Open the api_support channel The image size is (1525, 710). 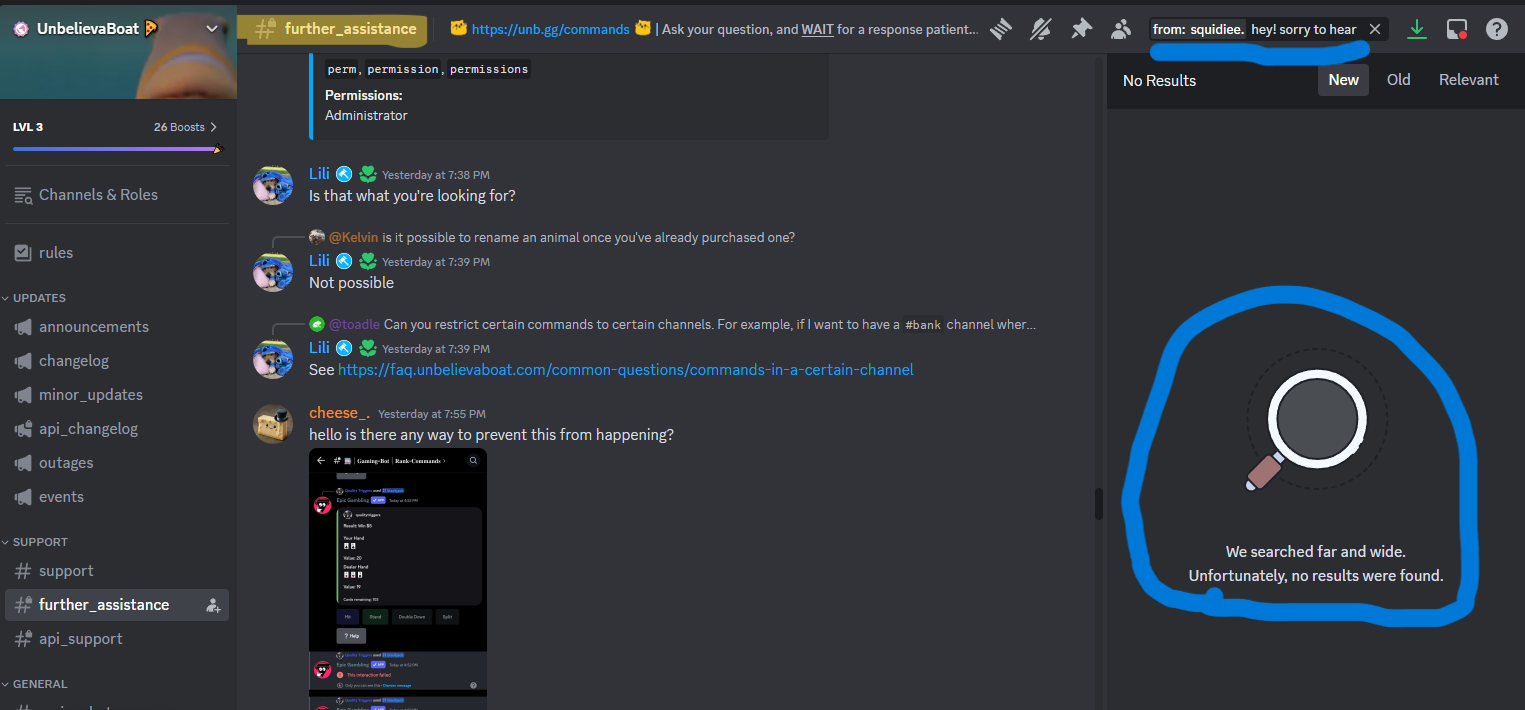pyautogui.click(x=118, y=639)
